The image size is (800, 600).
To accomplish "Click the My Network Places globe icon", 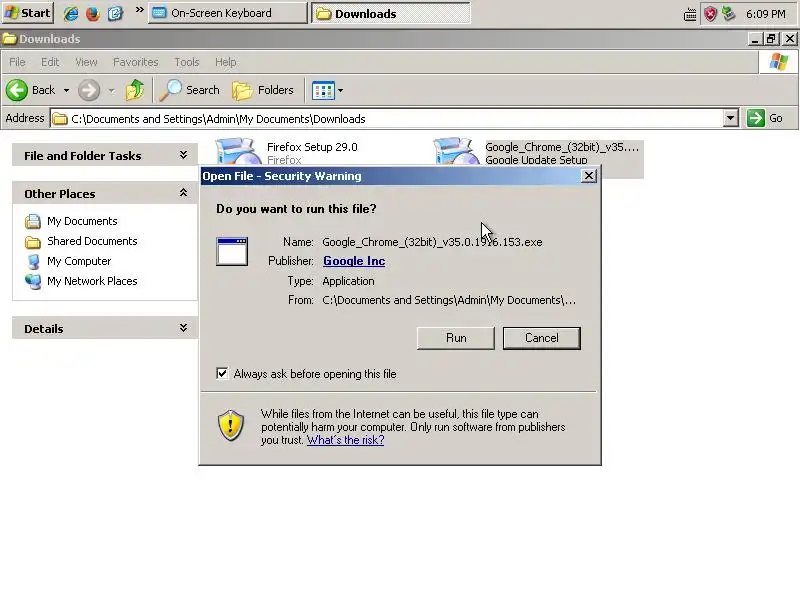I will tap(33, 281).
